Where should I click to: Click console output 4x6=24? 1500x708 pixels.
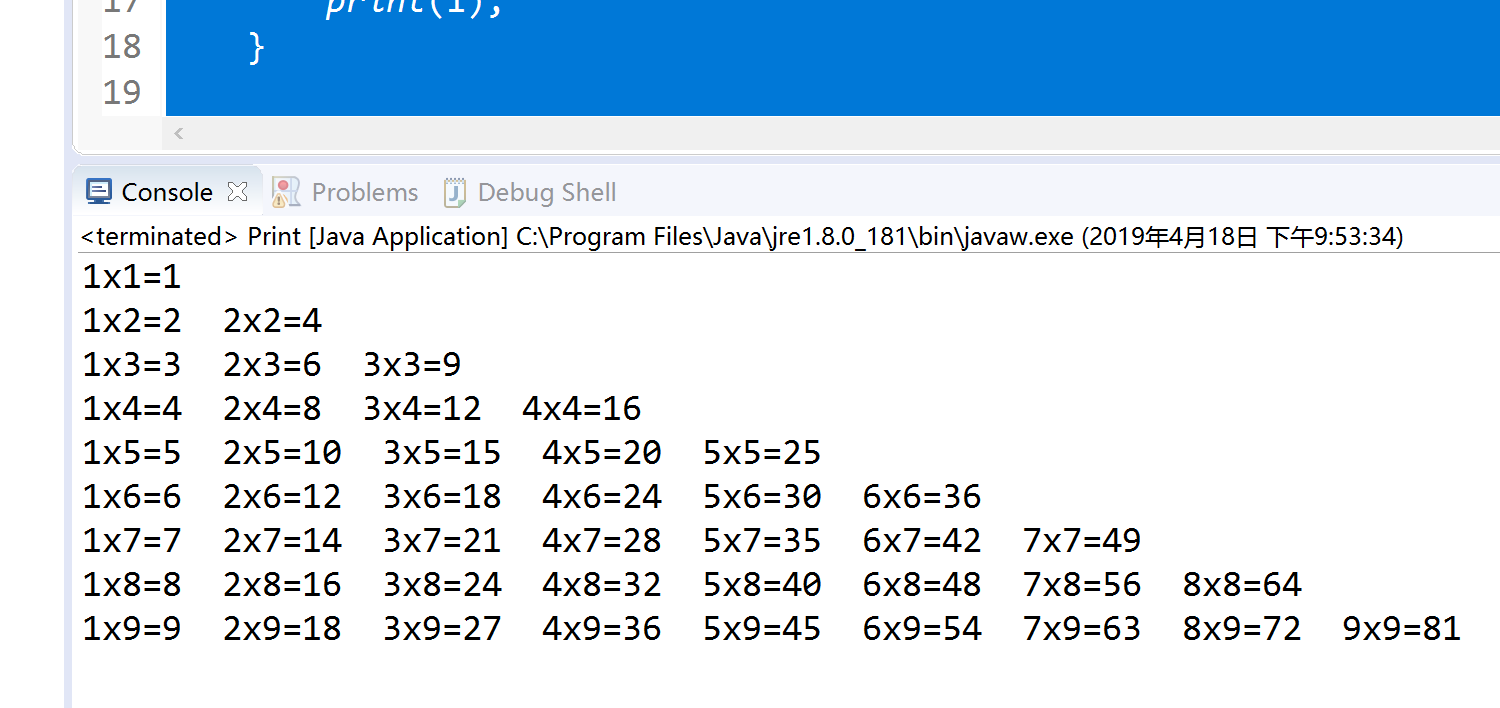click(602, 497)
